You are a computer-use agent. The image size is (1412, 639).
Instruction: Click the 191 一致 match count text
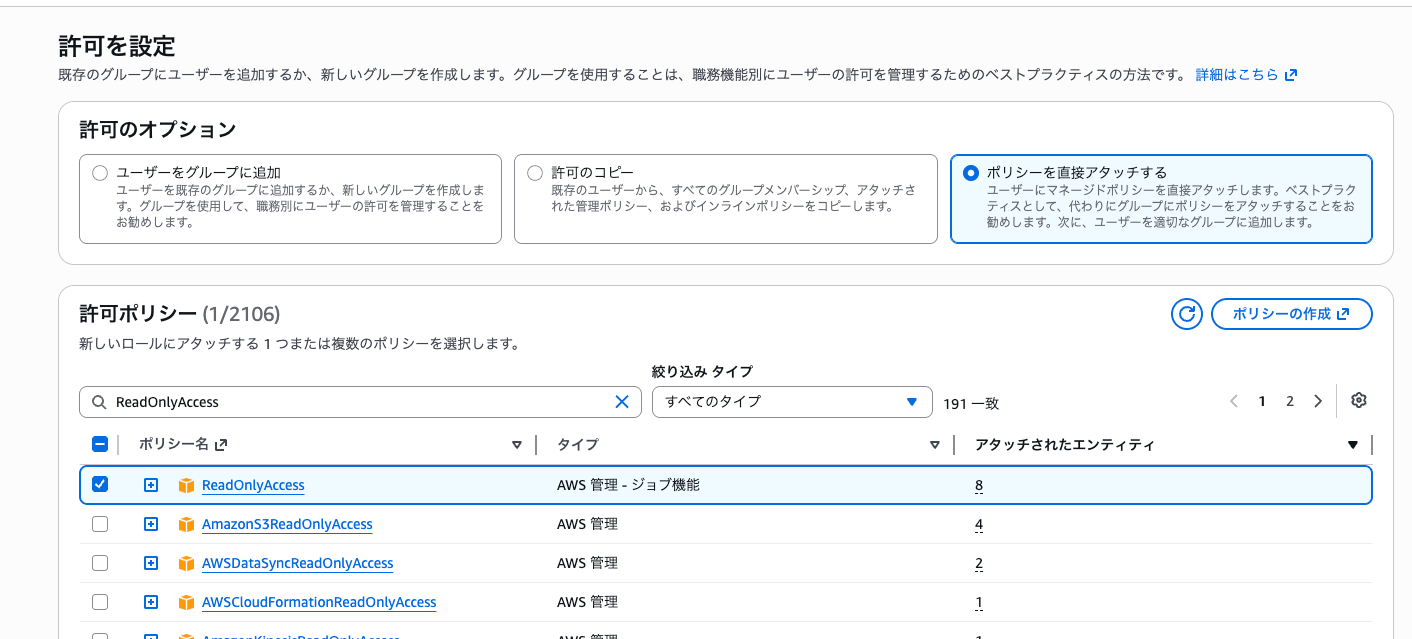click(971, 403)
